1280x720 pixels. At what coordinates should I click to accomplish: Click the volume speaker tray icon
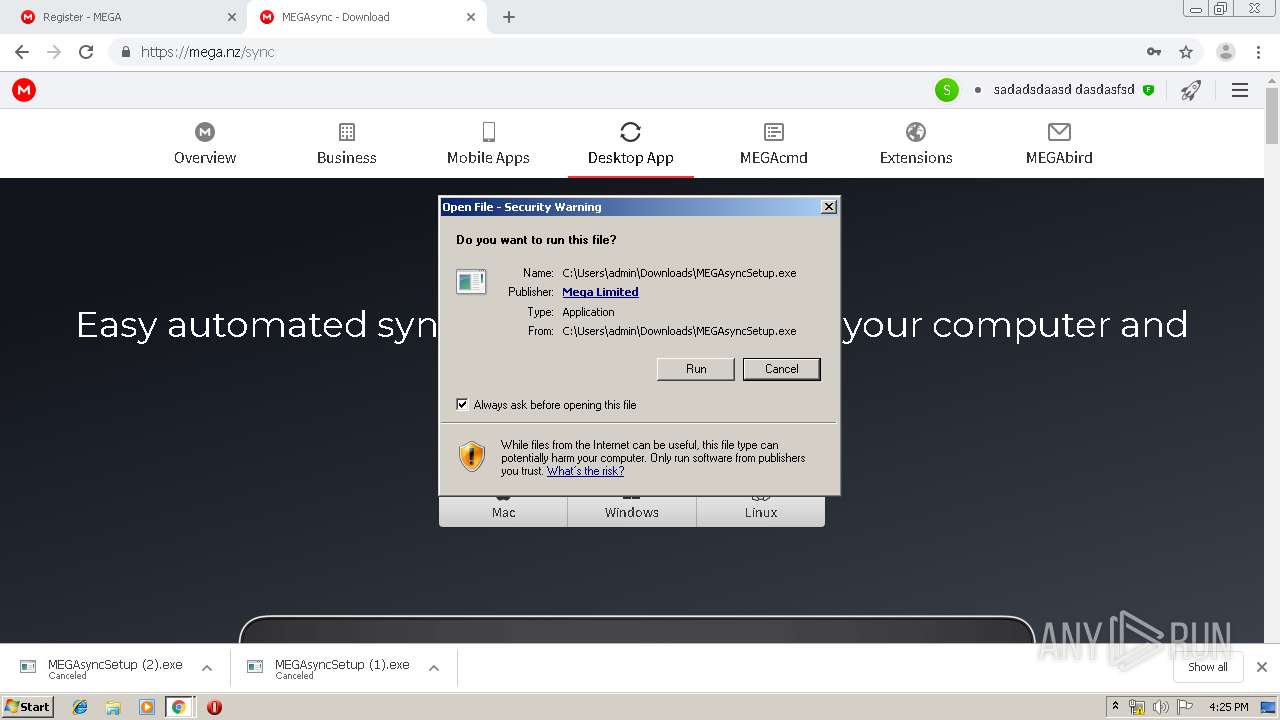click(x=1160, y=707)
